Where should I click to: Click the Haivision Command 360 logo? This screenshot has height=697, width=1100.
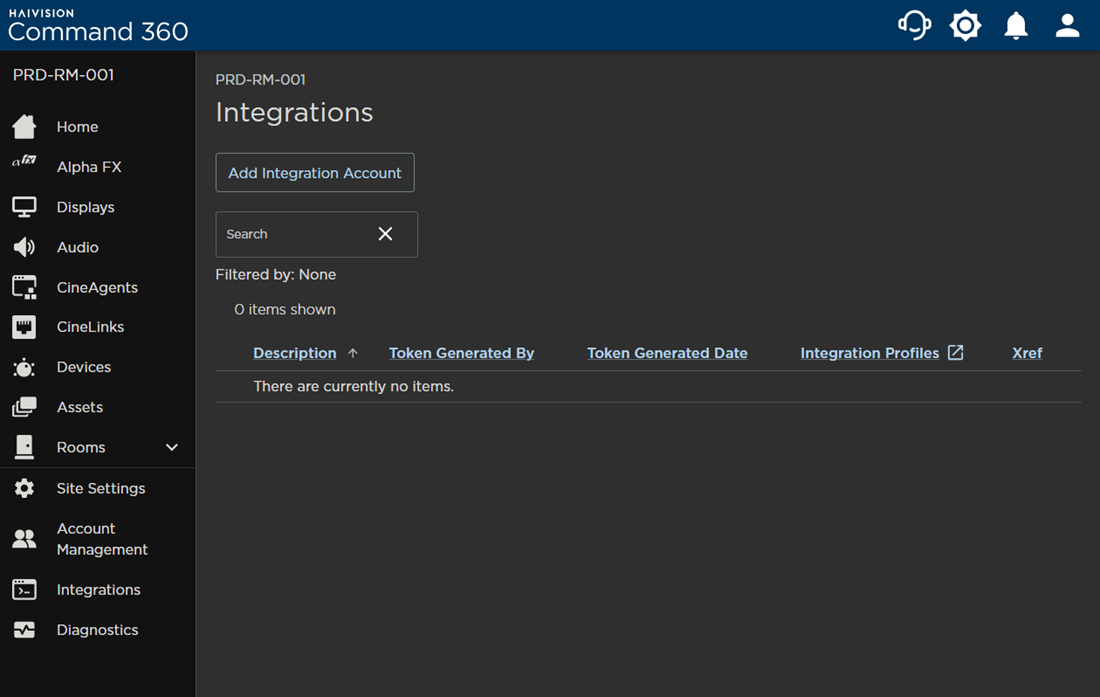[x=98, y=25]
